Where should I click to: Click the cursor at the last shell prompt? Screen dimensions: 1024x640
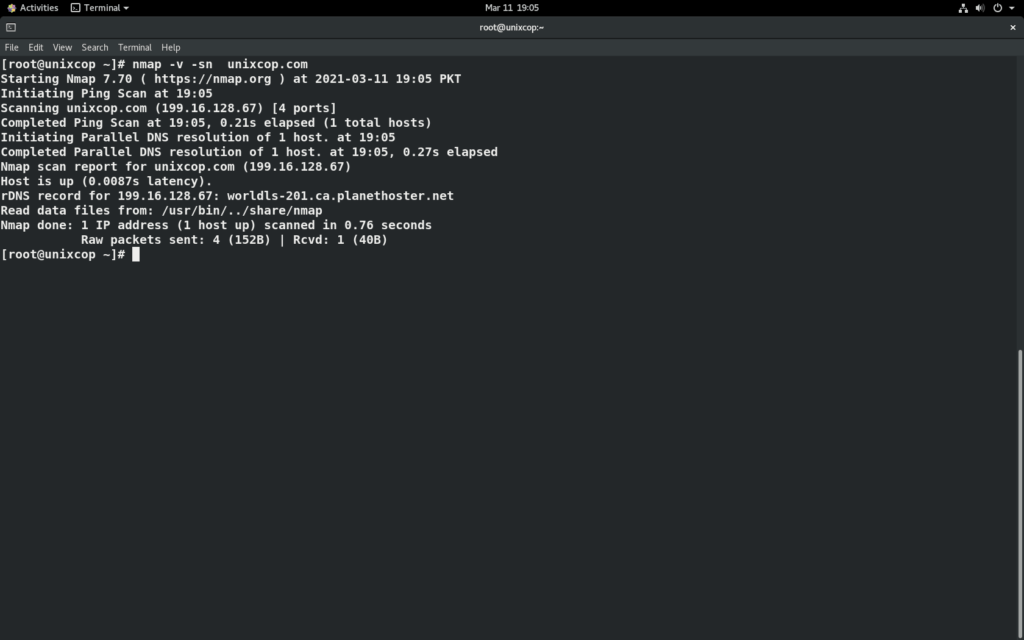click(x=136, y=255)
